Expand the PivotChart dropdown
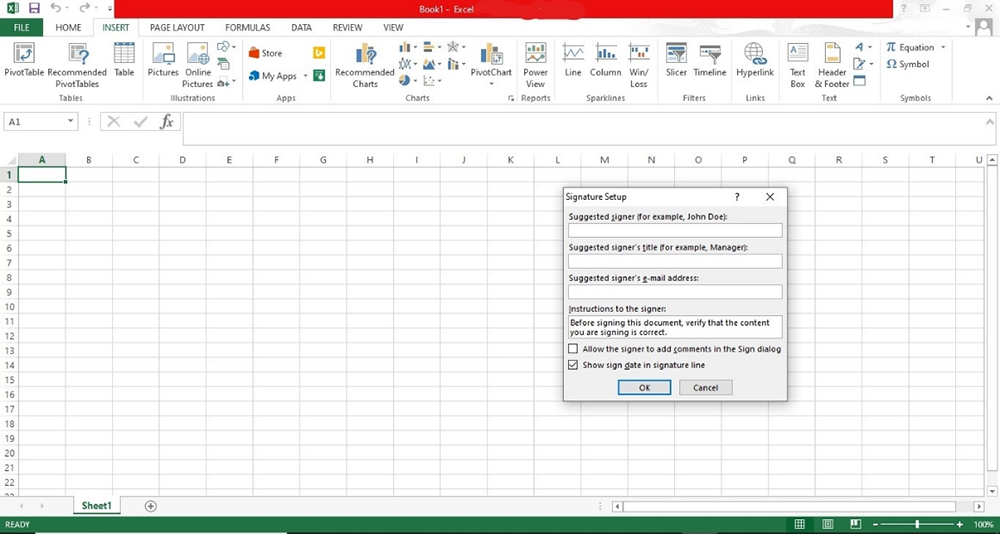This screenshot has width=1000, height=534. (491, 84)
